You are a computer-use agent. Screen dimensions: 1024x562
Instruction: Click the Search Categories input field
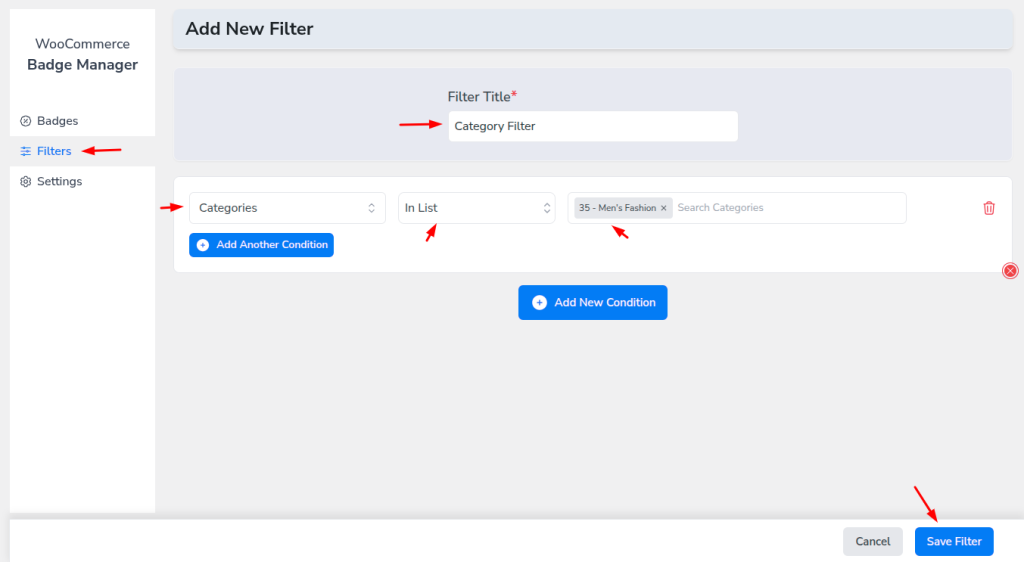tap(788, 208)
